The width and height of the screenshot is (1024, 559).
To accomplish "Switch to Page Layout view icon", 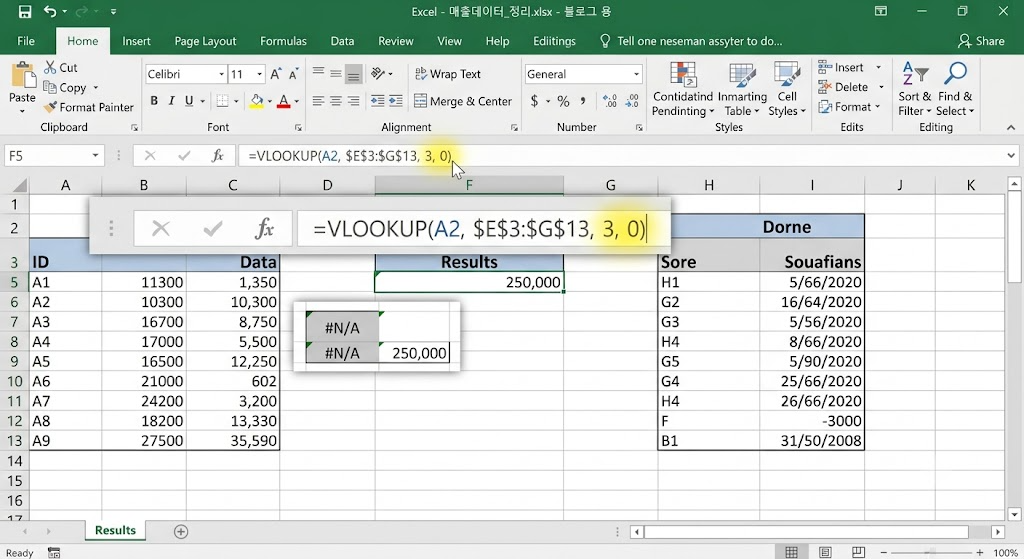I will pyautogui.click(x=825, y=552).
